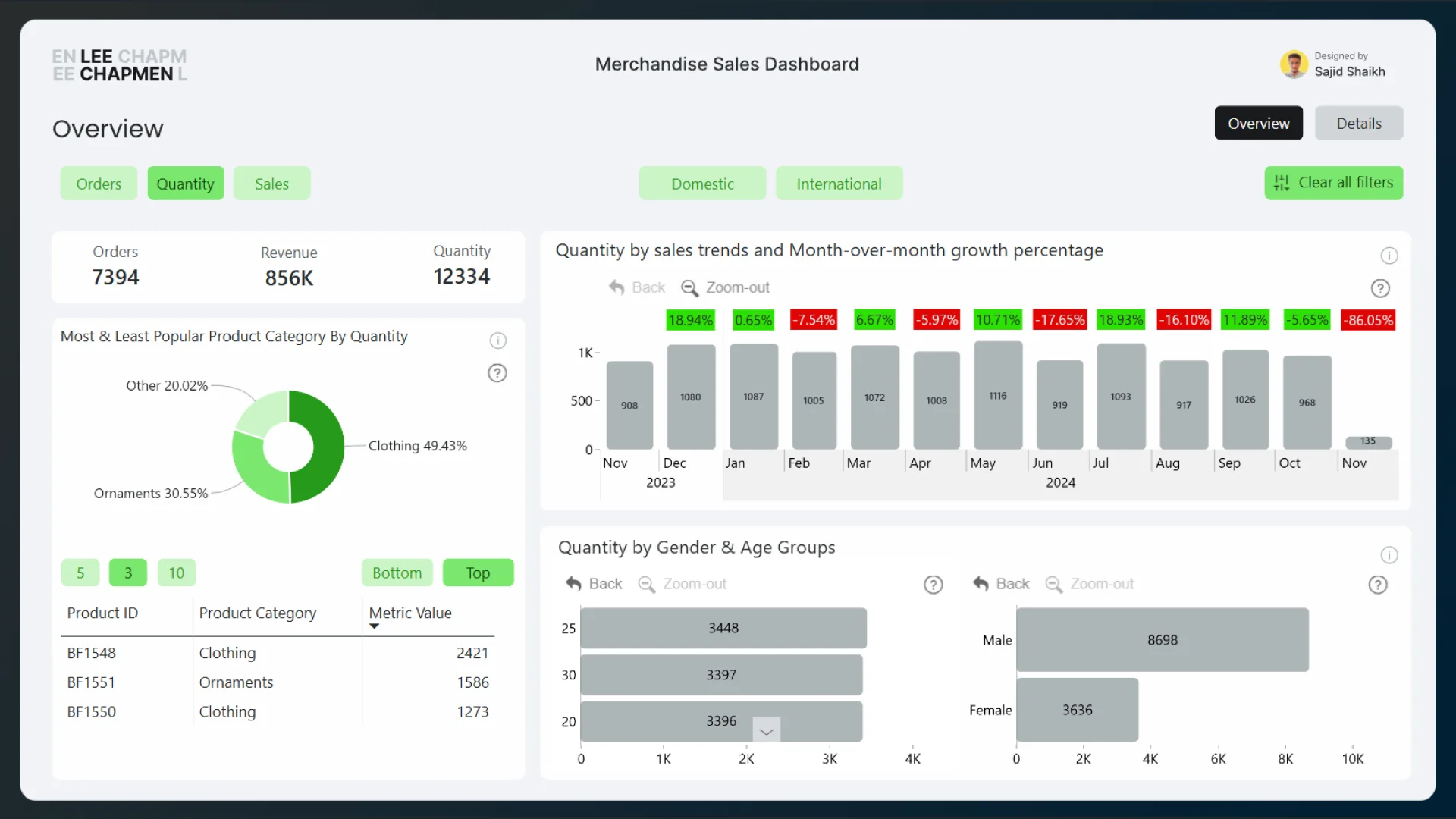Toggle the Sales metric filter

click(271, 184)
